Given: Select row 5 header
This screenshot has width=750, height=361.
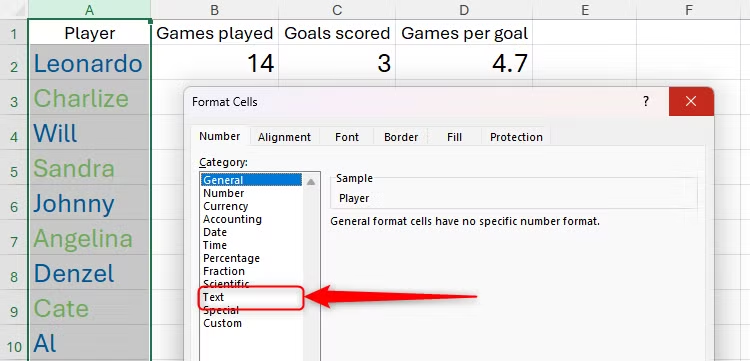Looking at the screenshot, I should pyautogui.click(x=14, y=171).
